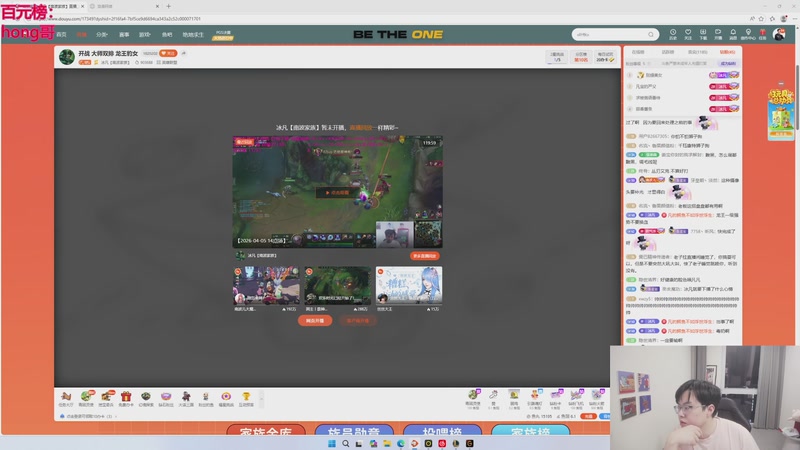The height and width of the screenshot is (450, 800).
Task: Go to 首页 in the nav bar
Action: [x=61, y=35]
